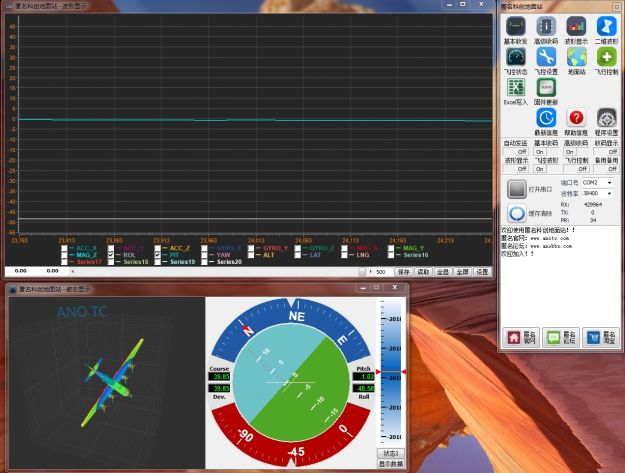Enable the GYRO_Y series checkbox
The height and width of the screenshot is (473, 625).
251,248
